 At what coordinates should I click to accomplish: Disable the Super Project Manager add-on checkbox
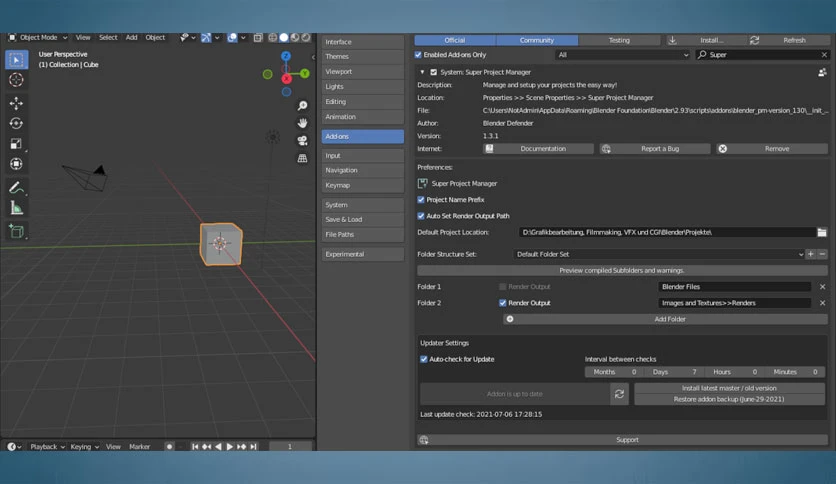point(433,72)
